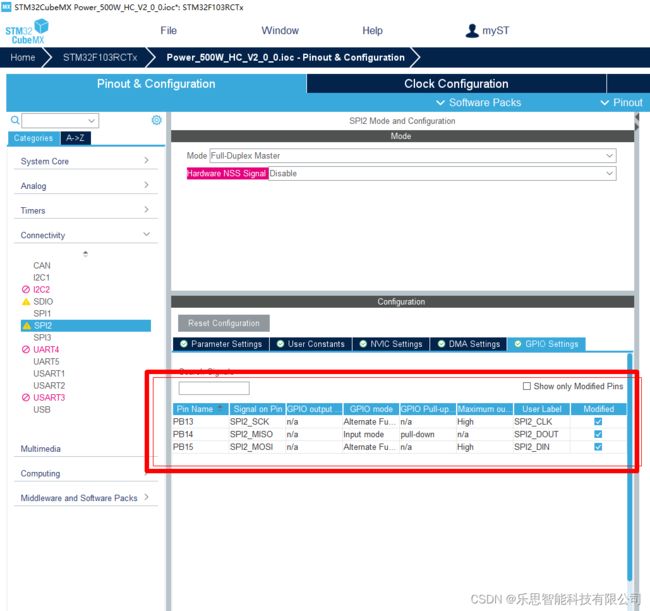650x611 pixels.
Task: Open the NVIC Settings tab
Action: (x=391, y=344)
